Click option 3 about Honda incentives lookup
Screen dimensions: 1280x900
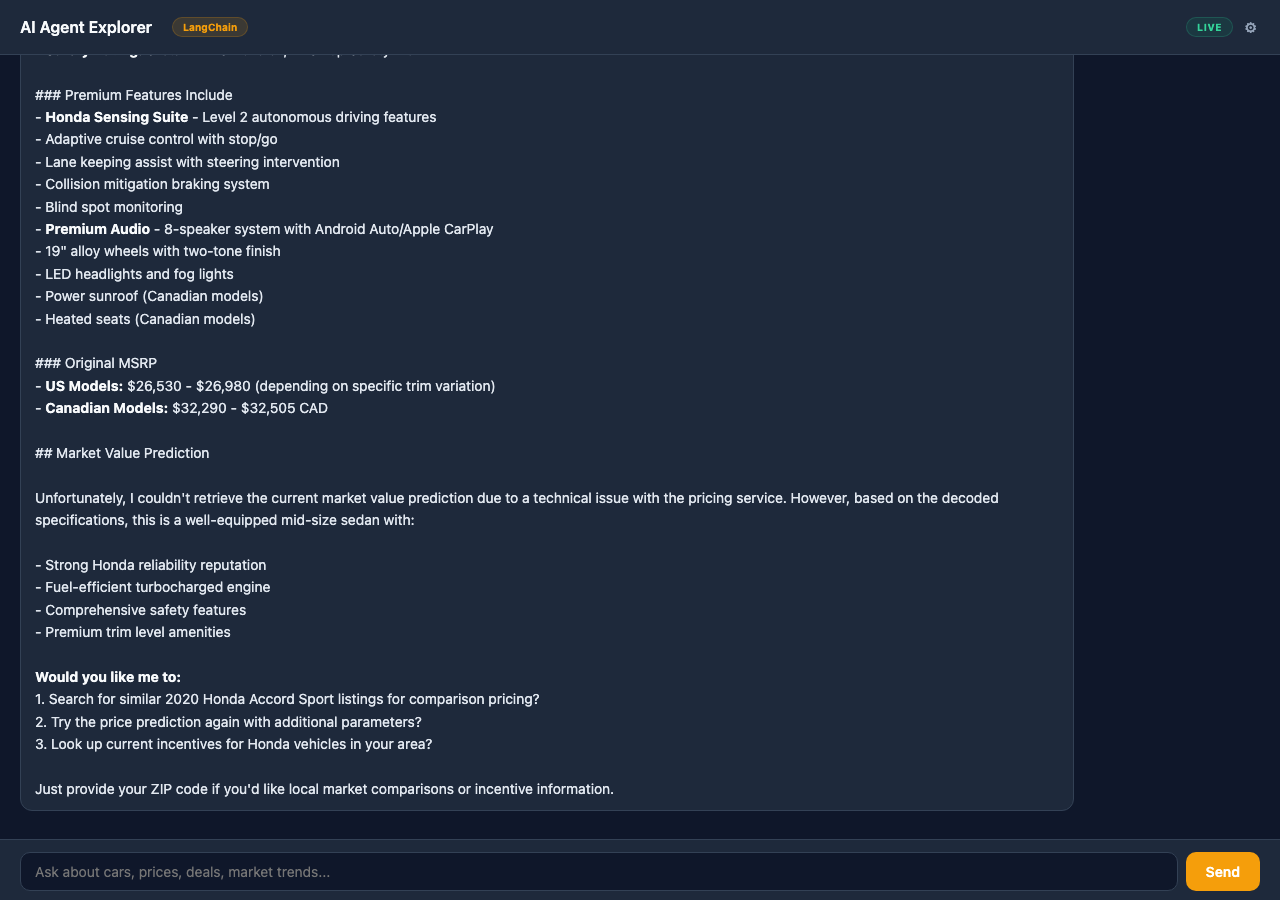point(233,744)
